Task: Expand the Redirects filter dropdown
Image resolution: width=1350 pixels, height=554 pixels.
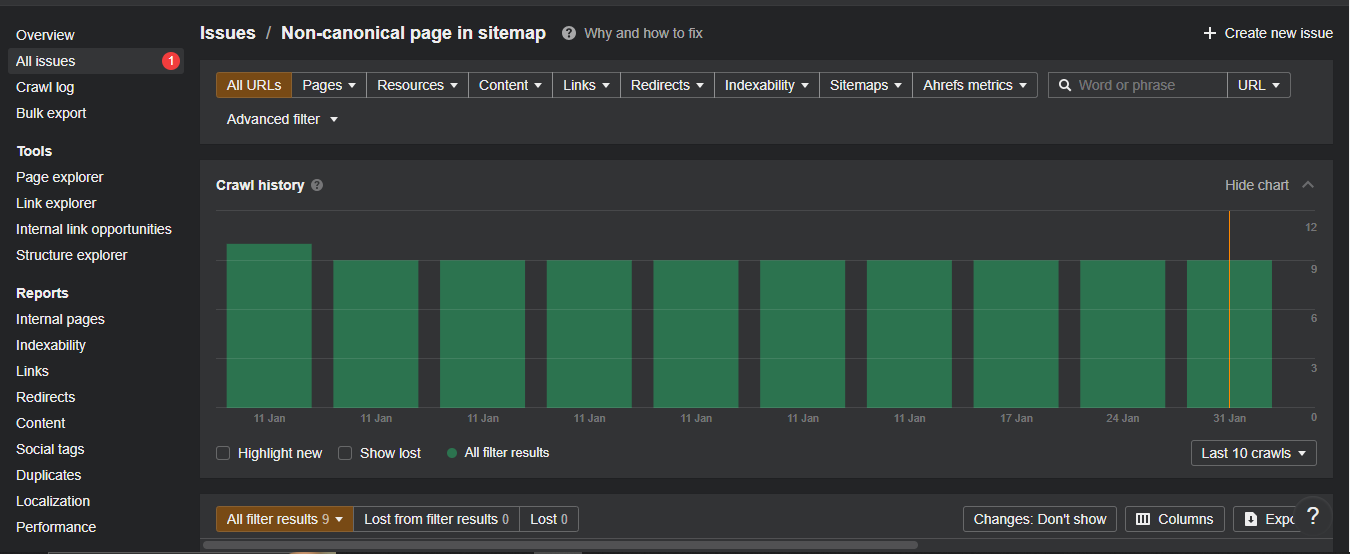Action: (667, 85)
